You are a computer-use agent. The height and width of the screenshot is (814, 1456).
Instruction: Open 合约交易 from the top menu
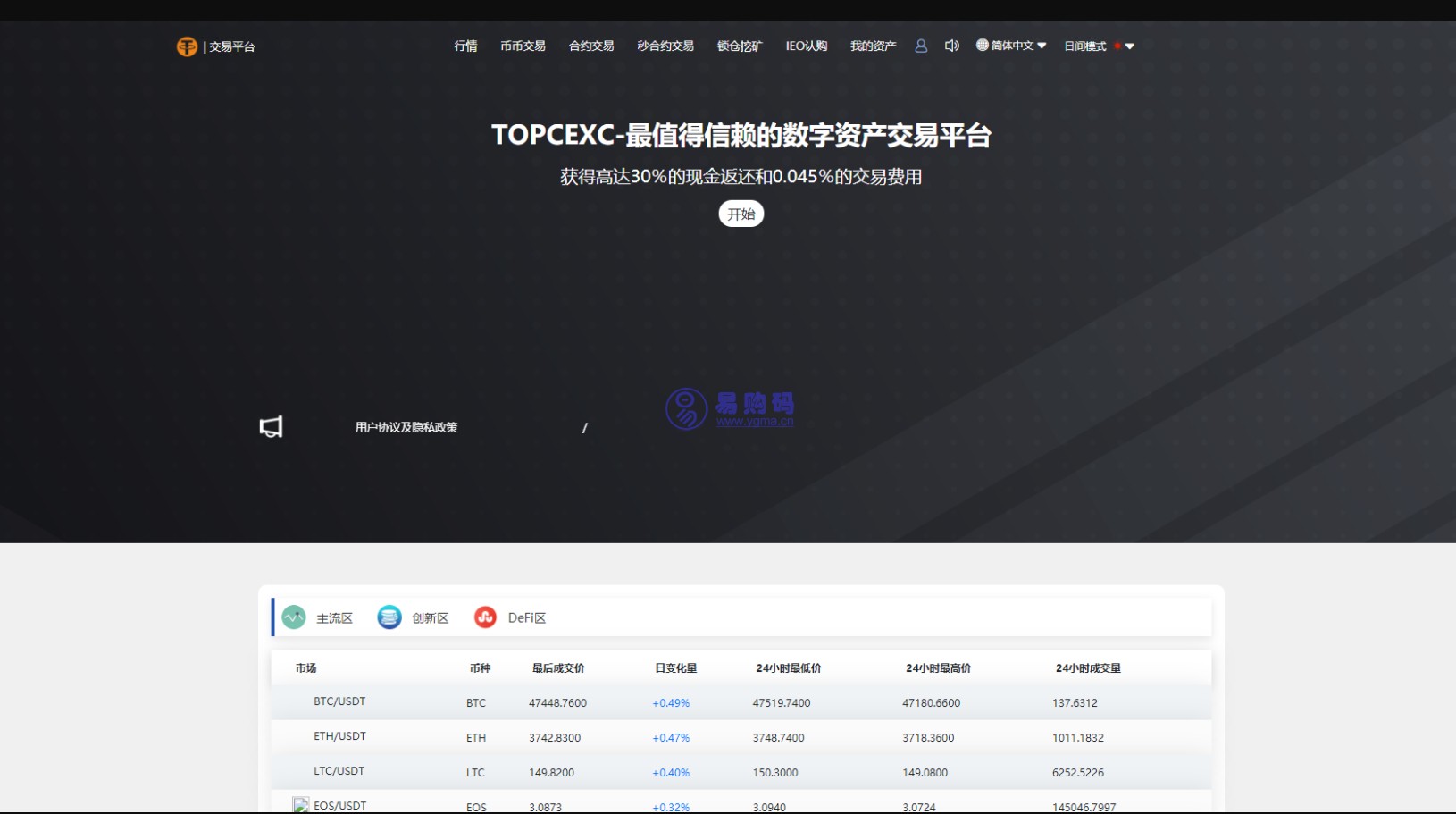point(591,46)
